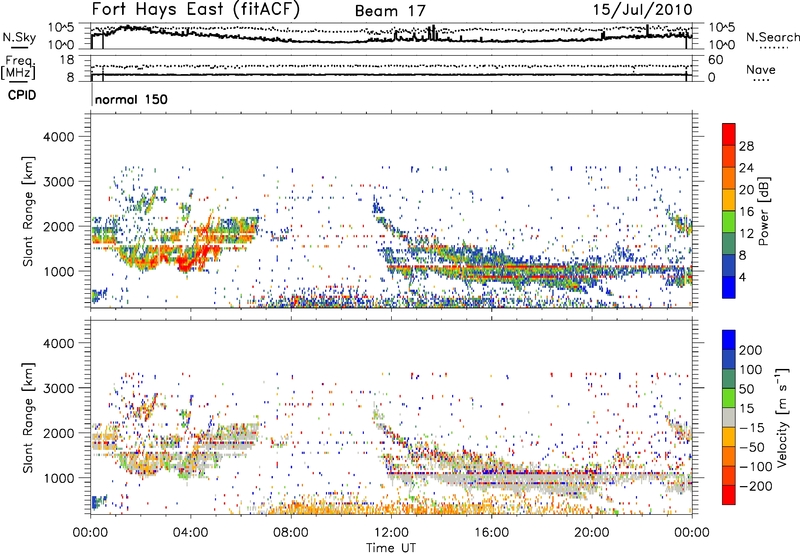Click the '28' power colorbar tick value

[746, 146]
